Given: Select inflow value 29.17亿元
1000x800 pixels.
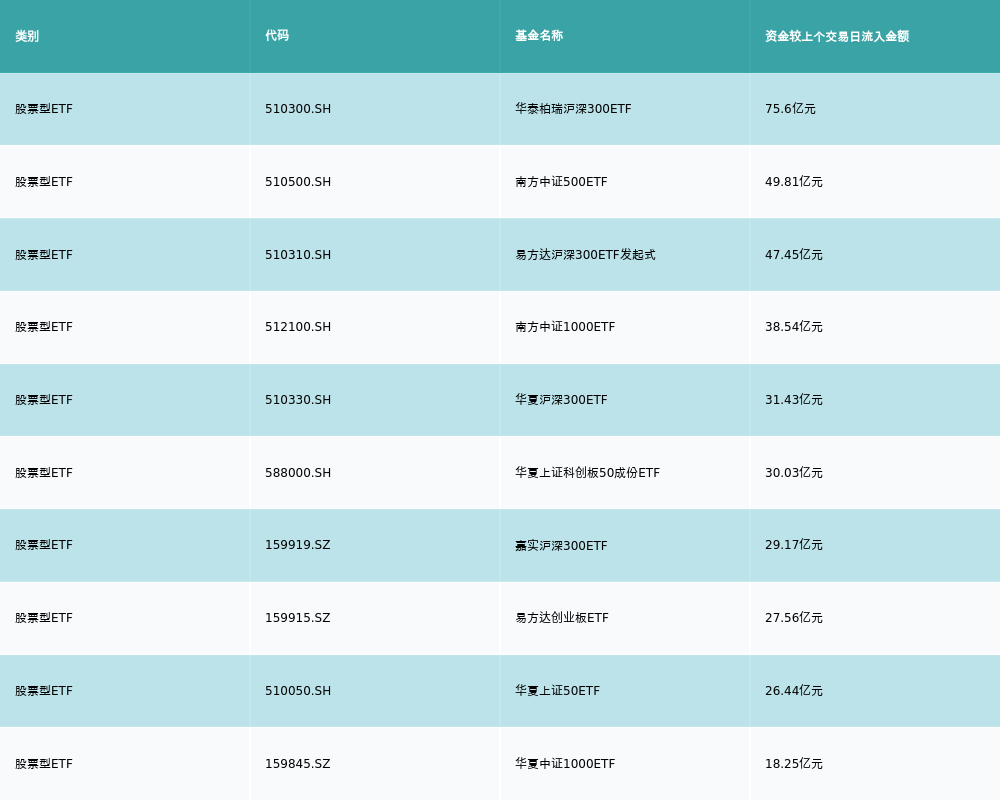Looking at the screenshot, I should pyautogui.click(x=794, y=545).
